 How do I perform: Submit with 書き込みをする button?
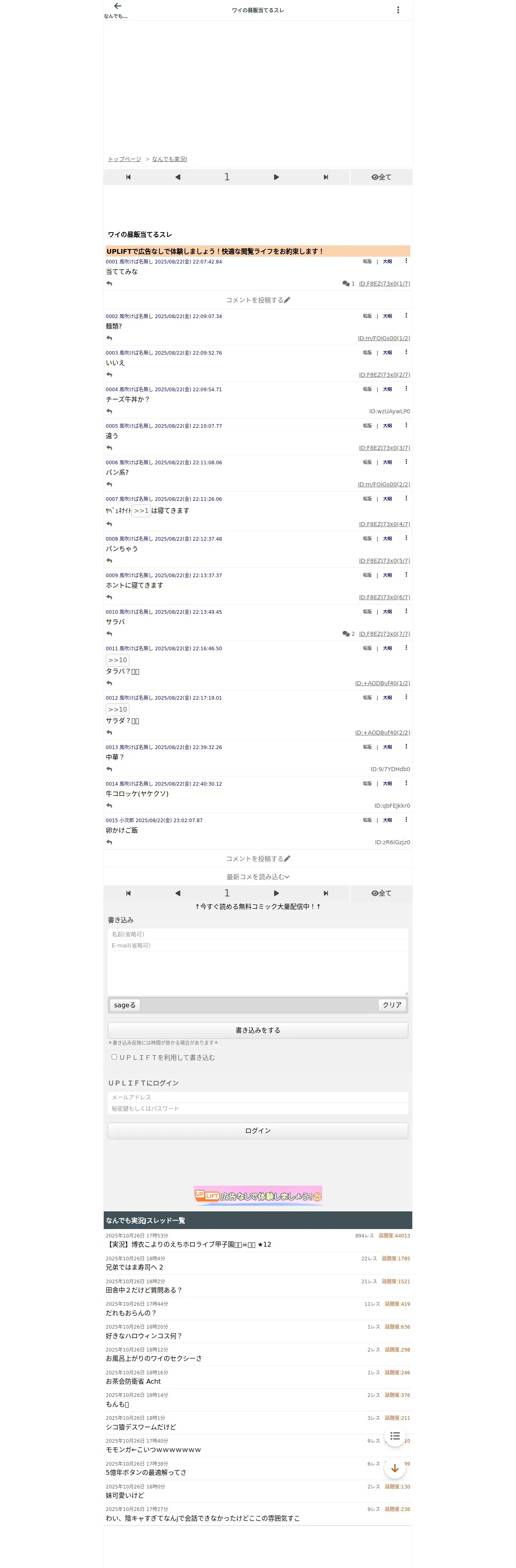point(258,1030)
